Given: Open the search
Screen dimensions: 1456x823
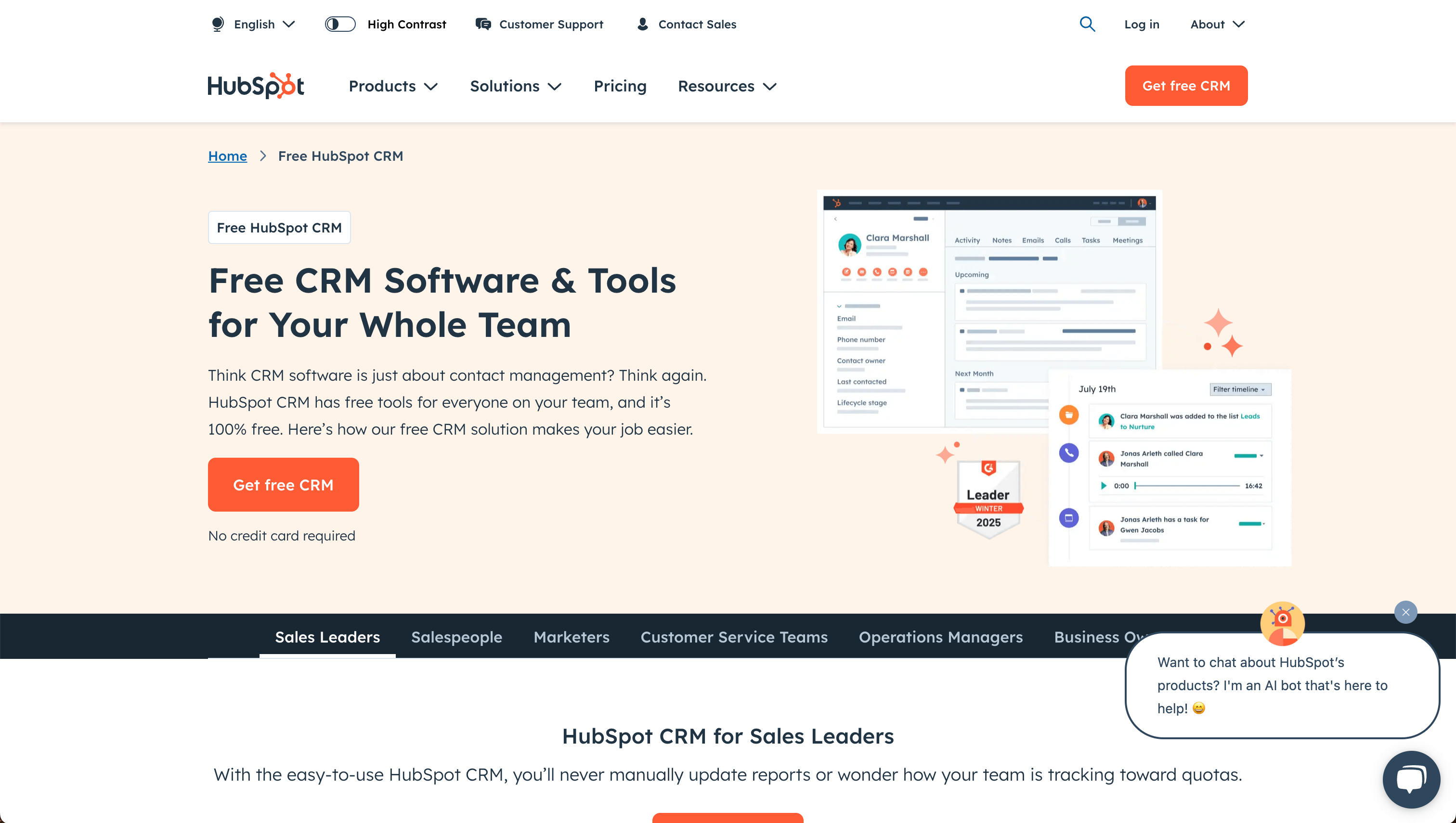Looking at the screenshot, I should click(x=1087, y=25).
